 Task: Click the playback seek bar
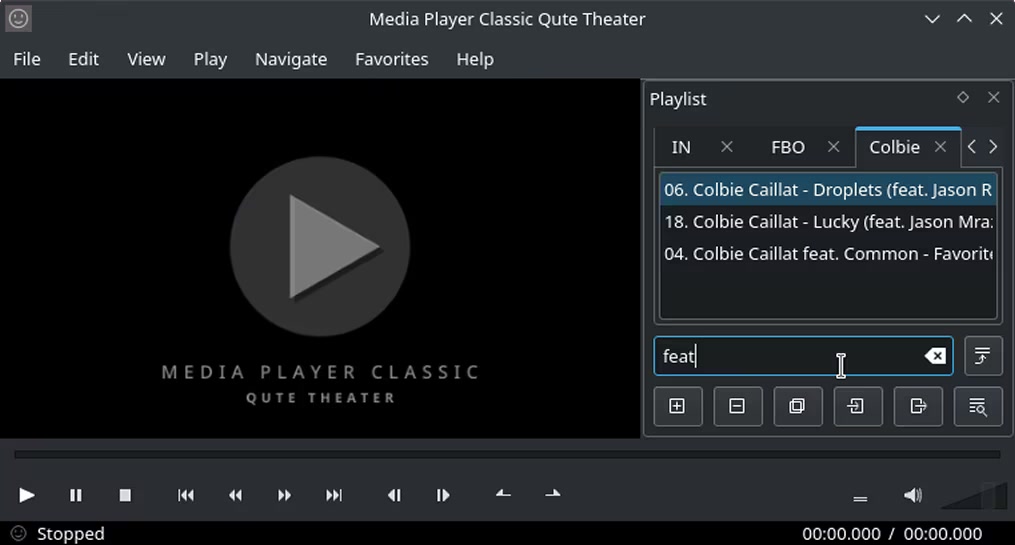(507, 455)
